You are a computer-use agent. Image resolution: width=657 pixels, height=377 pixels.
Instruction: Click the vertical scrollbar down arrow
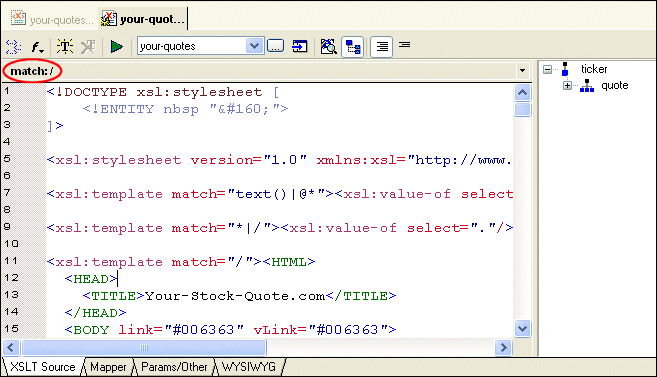522,328
